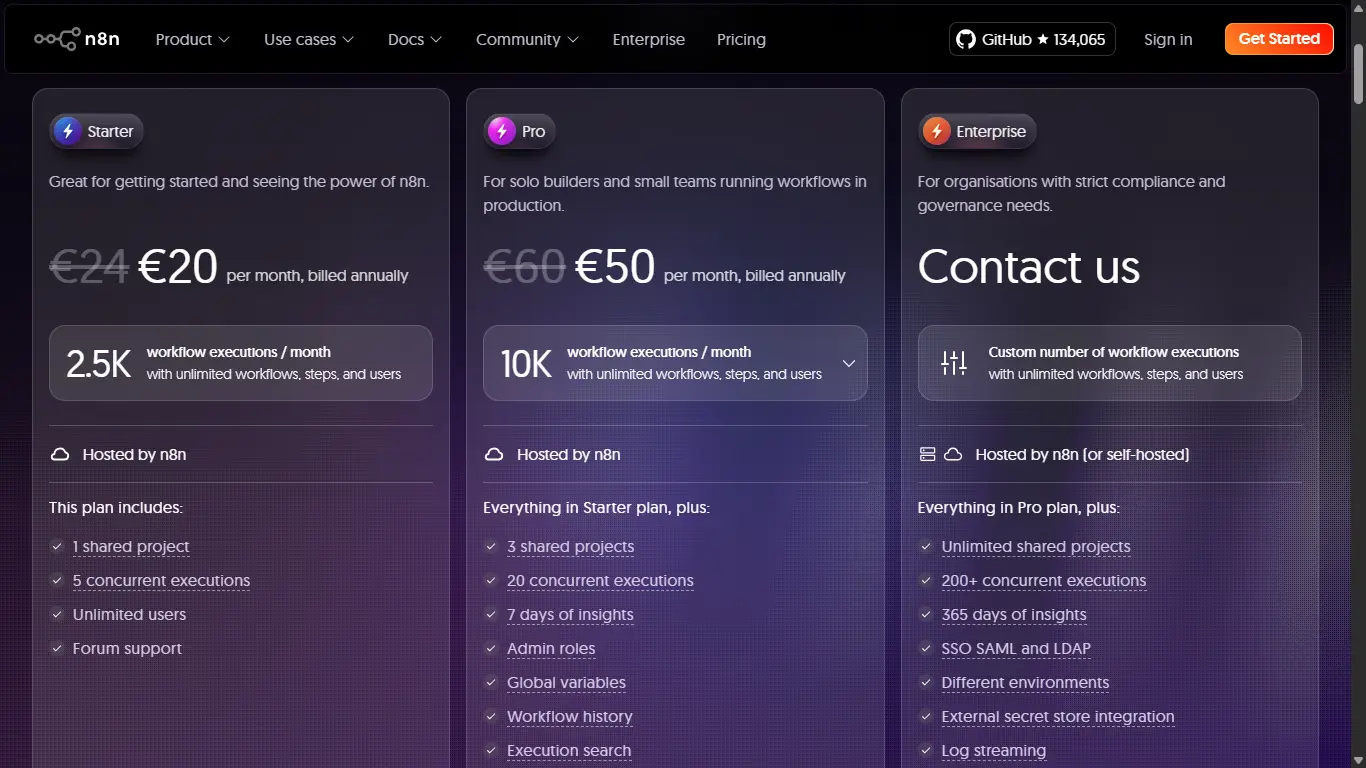Viewport: 1366px width, 768px height.
Task: Expand the Community menu
Action: (528, 39)
